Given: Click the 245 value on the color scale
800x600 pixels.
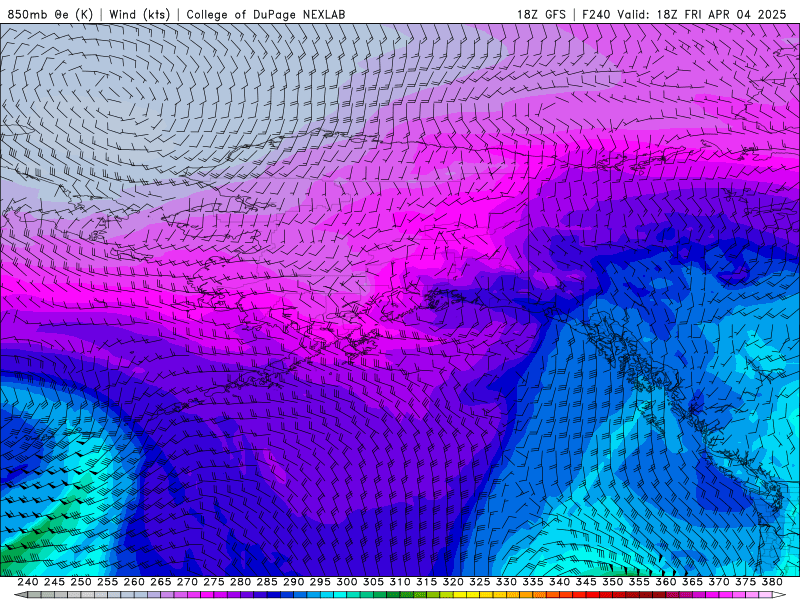Looking at the screenshot, I should click(x=54, y=582).
